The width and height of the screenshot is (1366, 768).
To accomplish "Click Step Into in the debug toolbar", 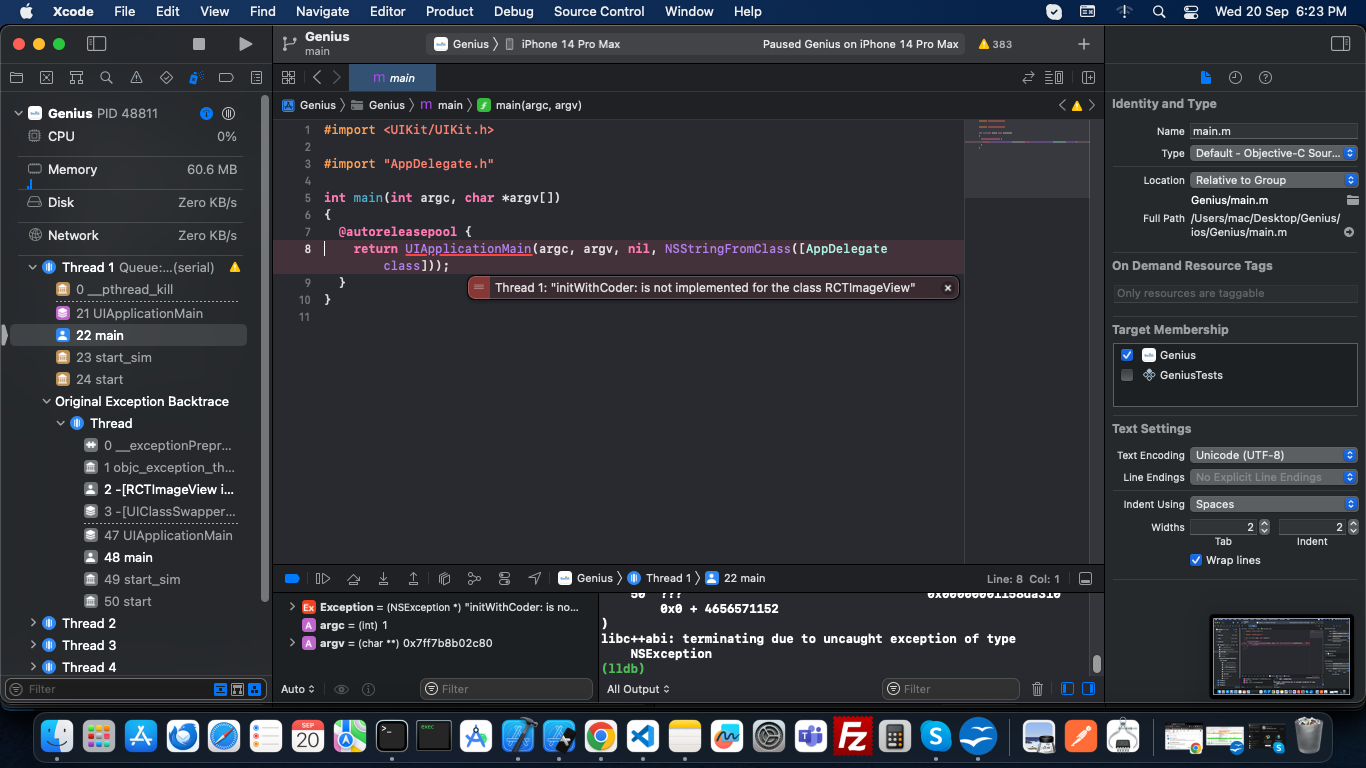I will [384, 578].
